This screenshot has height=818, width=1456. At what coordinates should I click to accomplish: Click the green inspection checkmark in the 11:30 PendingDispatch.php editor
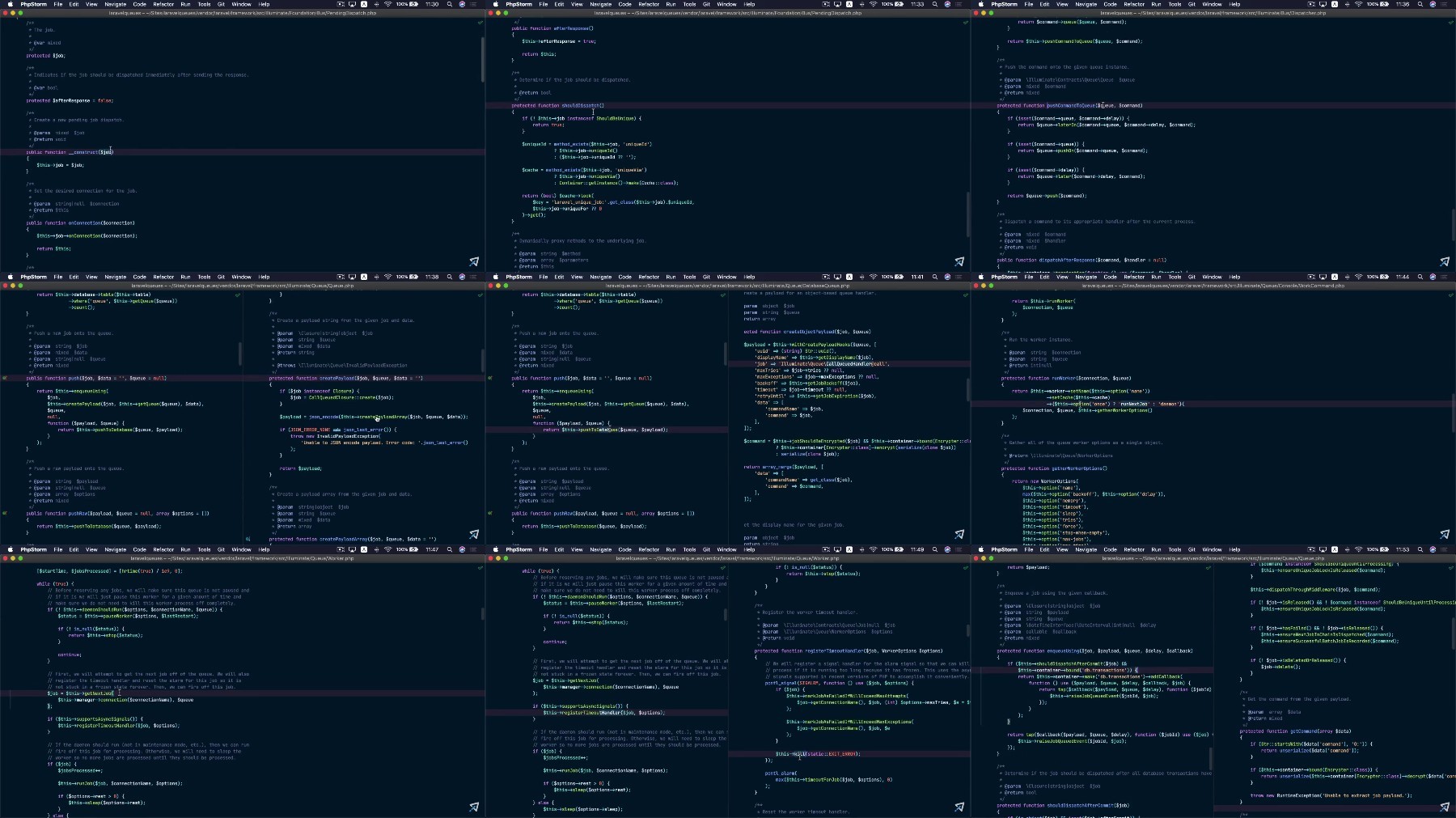click(480, 23)
